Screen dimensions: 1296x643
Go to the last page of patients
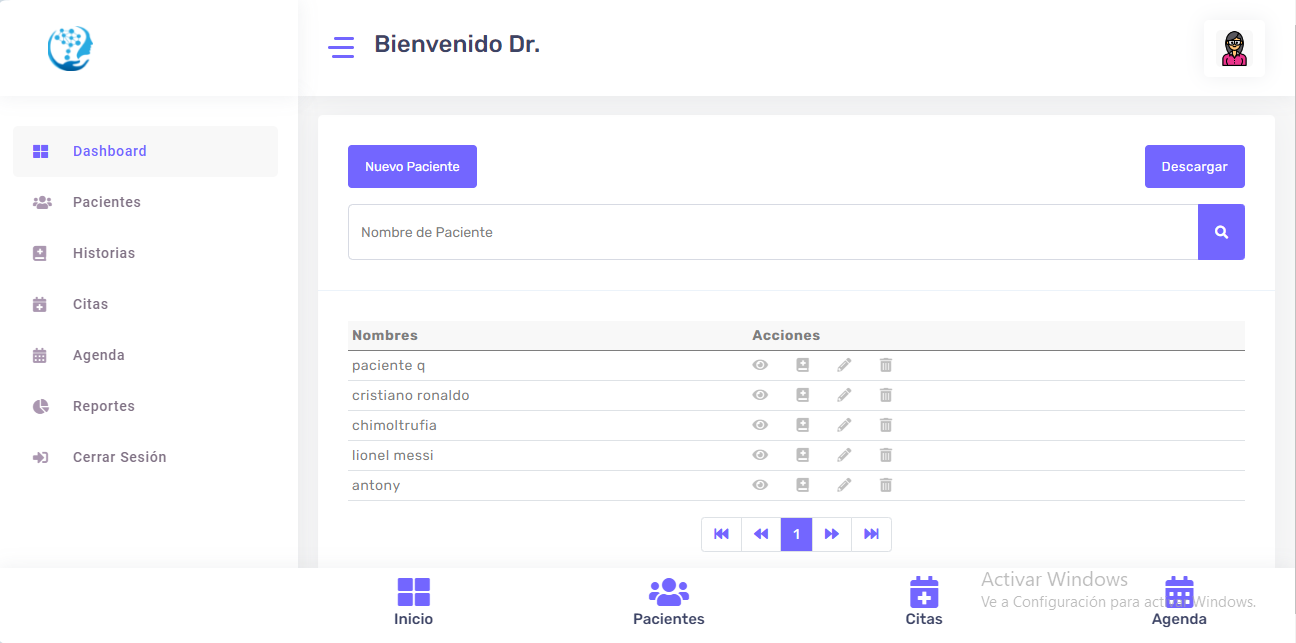tap(871, 534)
